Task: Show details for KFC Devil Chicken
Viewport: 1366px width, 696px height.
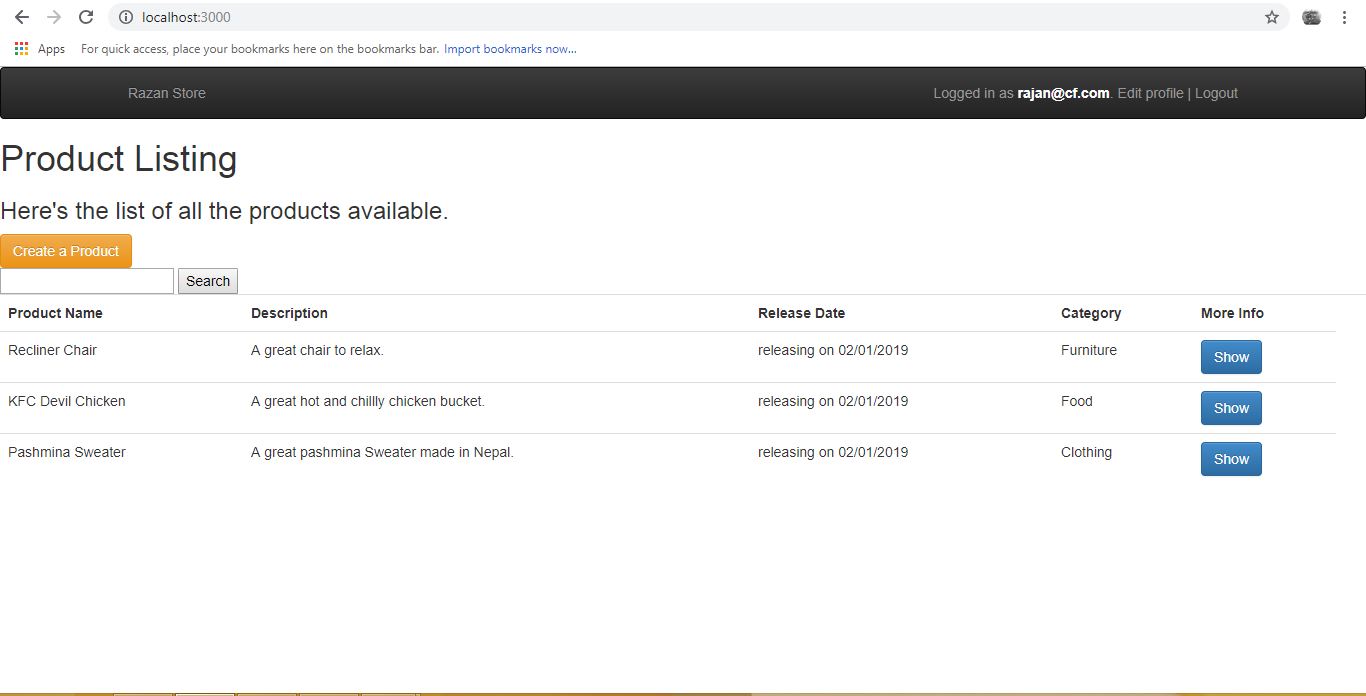Action: (x=1231, y=407)
